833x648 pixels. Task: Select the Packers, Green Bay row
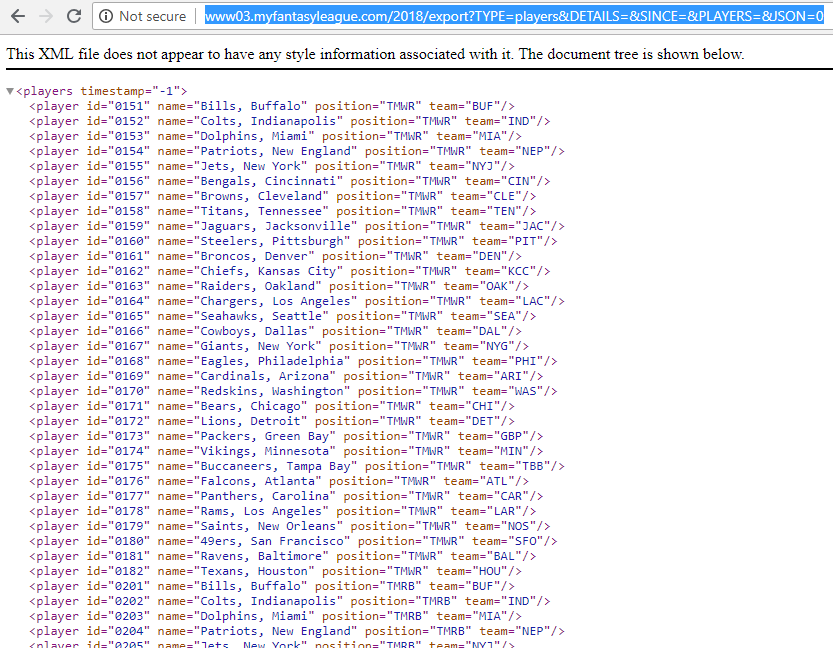point(286,436)
